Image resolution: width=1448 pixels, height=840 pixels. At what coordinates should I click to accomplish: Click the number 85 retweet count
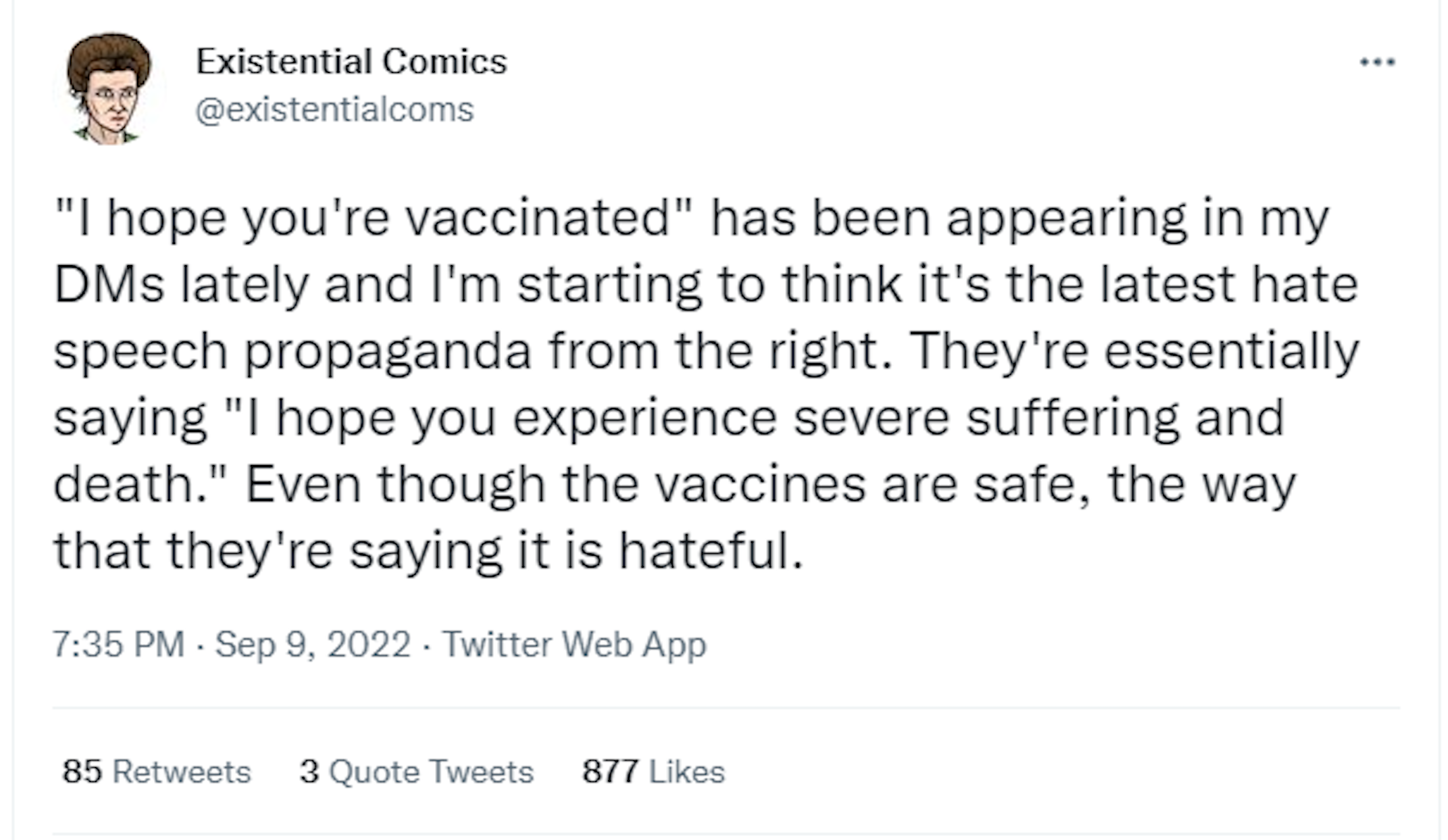tap(82, 772)
